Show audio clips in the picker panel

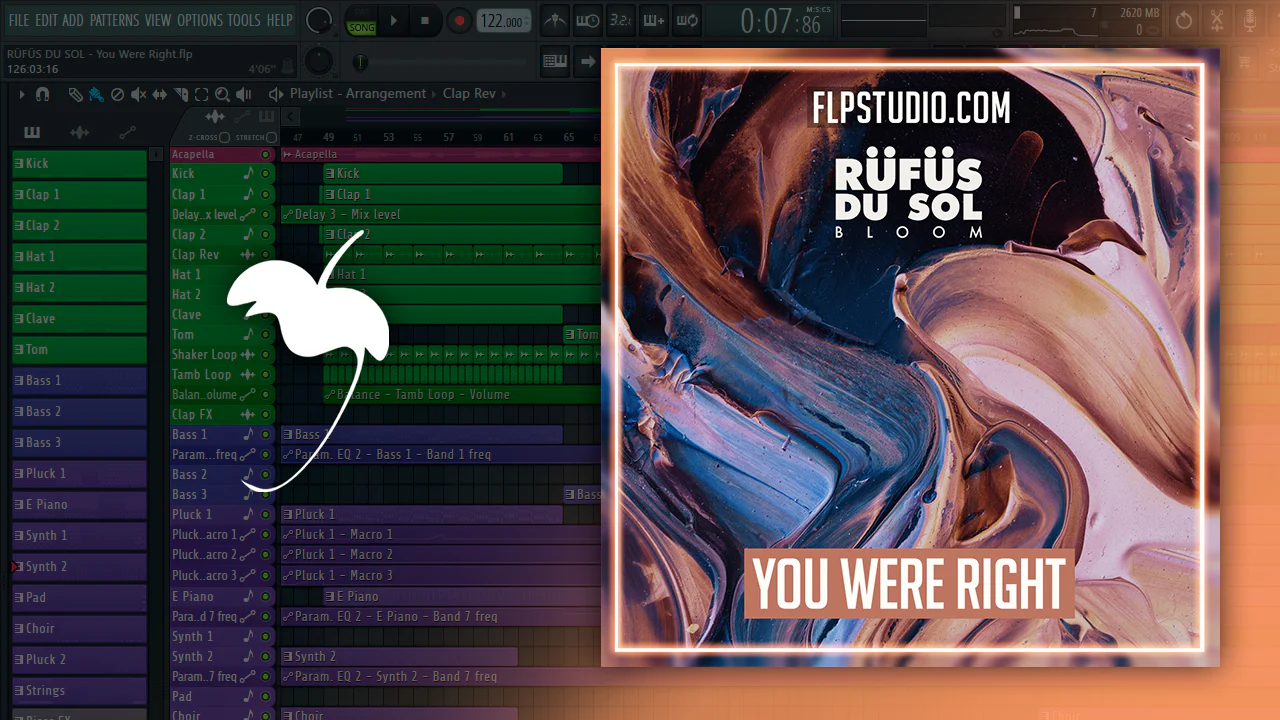(x=80, y=133)
